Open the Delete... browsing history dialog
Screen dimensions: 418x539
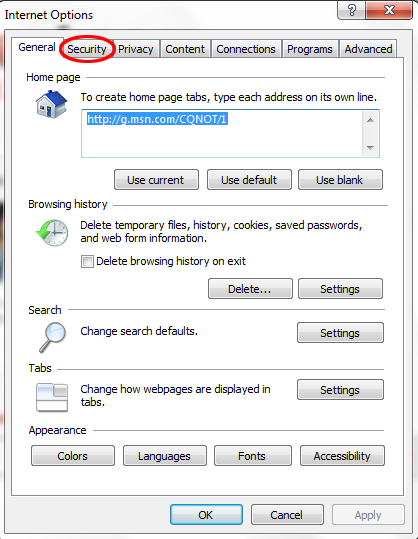(250, 289)
